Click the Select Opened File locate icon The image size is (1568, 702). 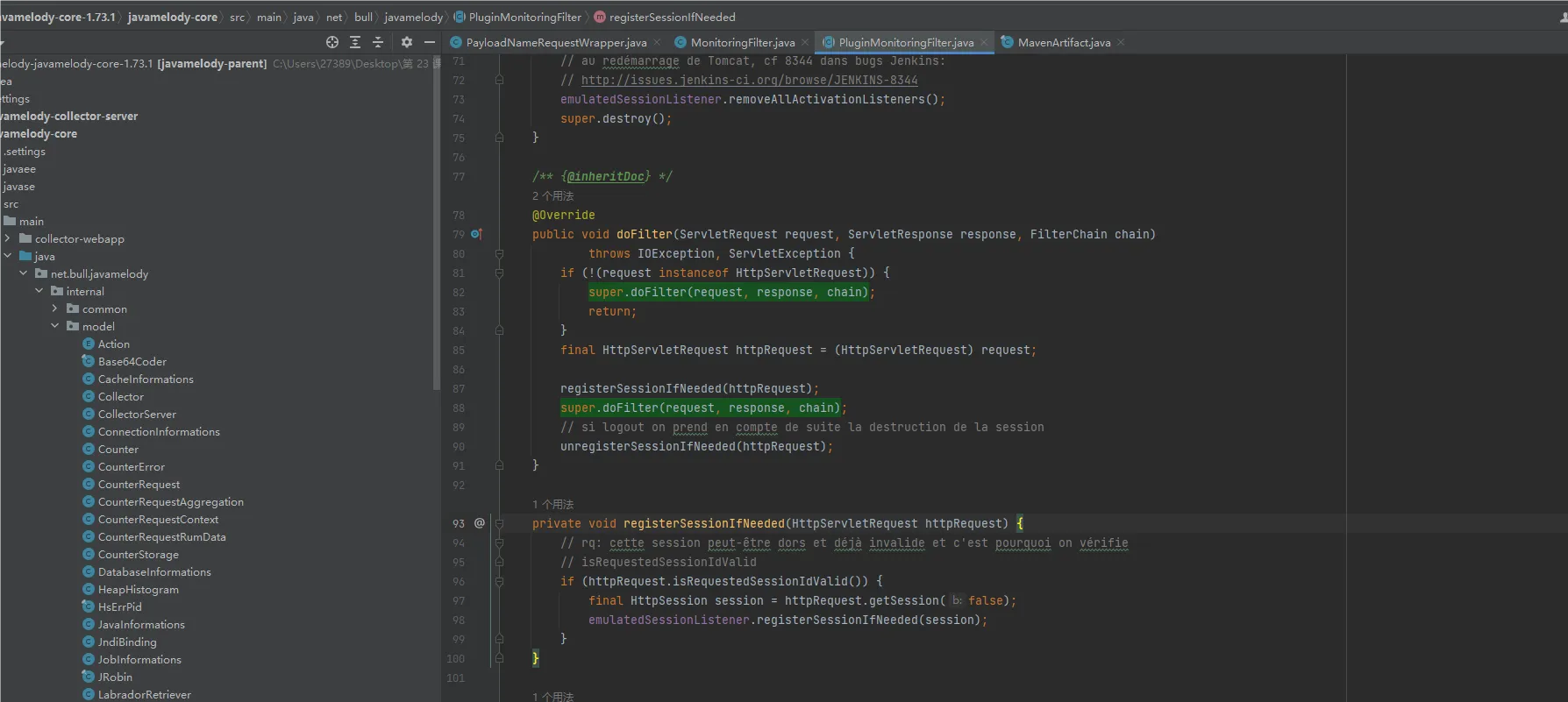point(331,42)
